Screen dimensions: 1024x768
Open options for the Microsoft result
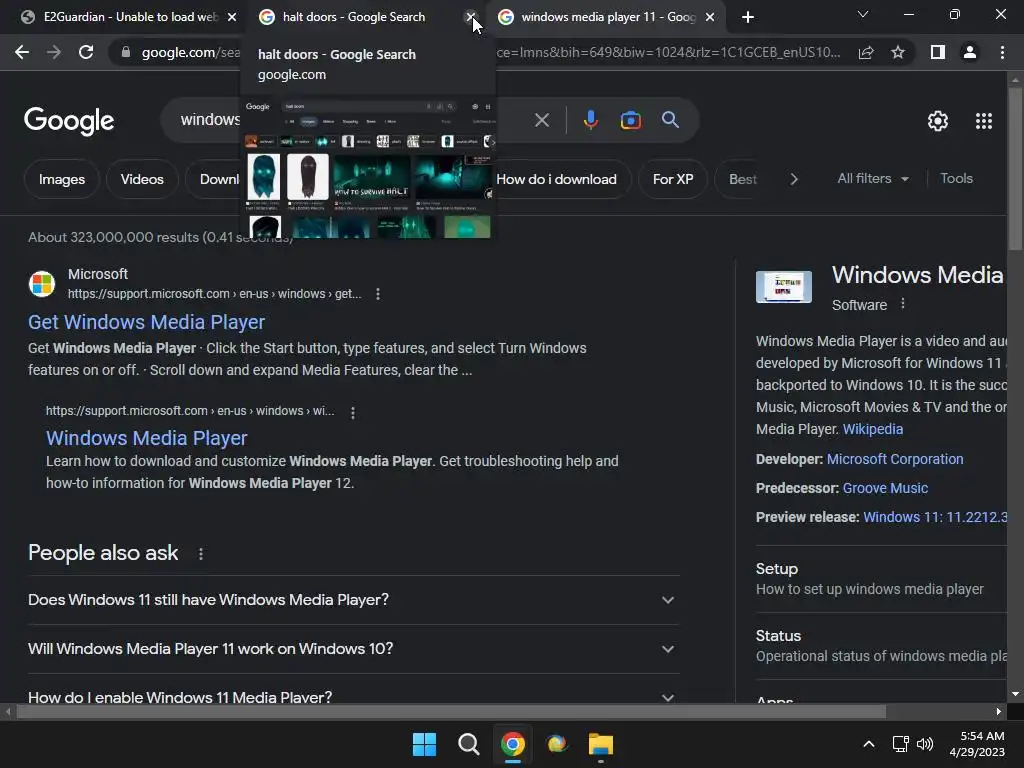click(377, 294)
